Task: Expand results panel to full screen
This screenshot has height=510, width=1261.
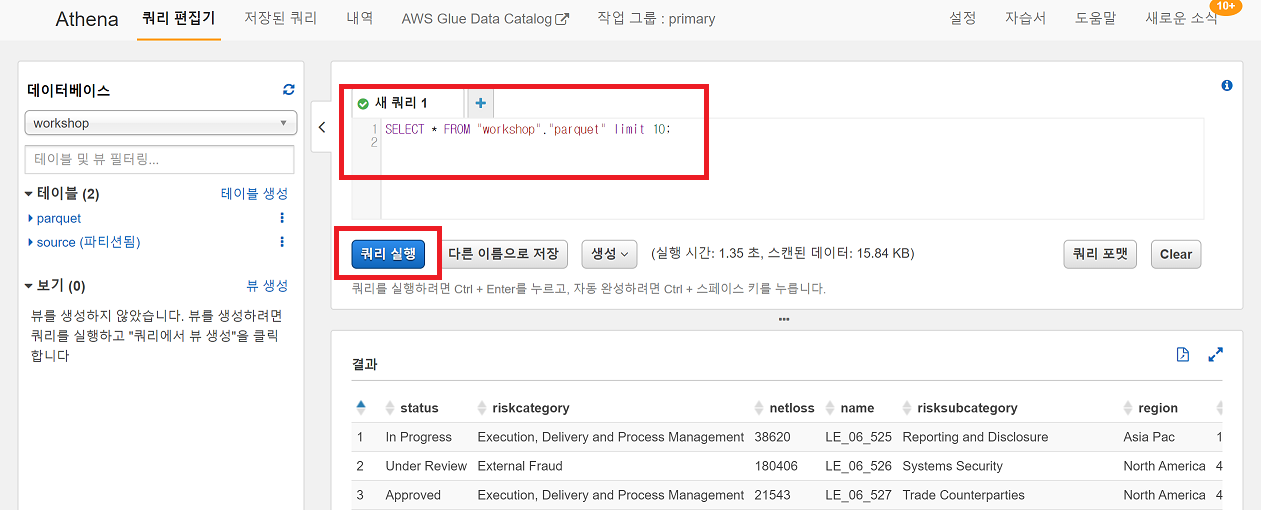Action: [x=1216, y=355]
